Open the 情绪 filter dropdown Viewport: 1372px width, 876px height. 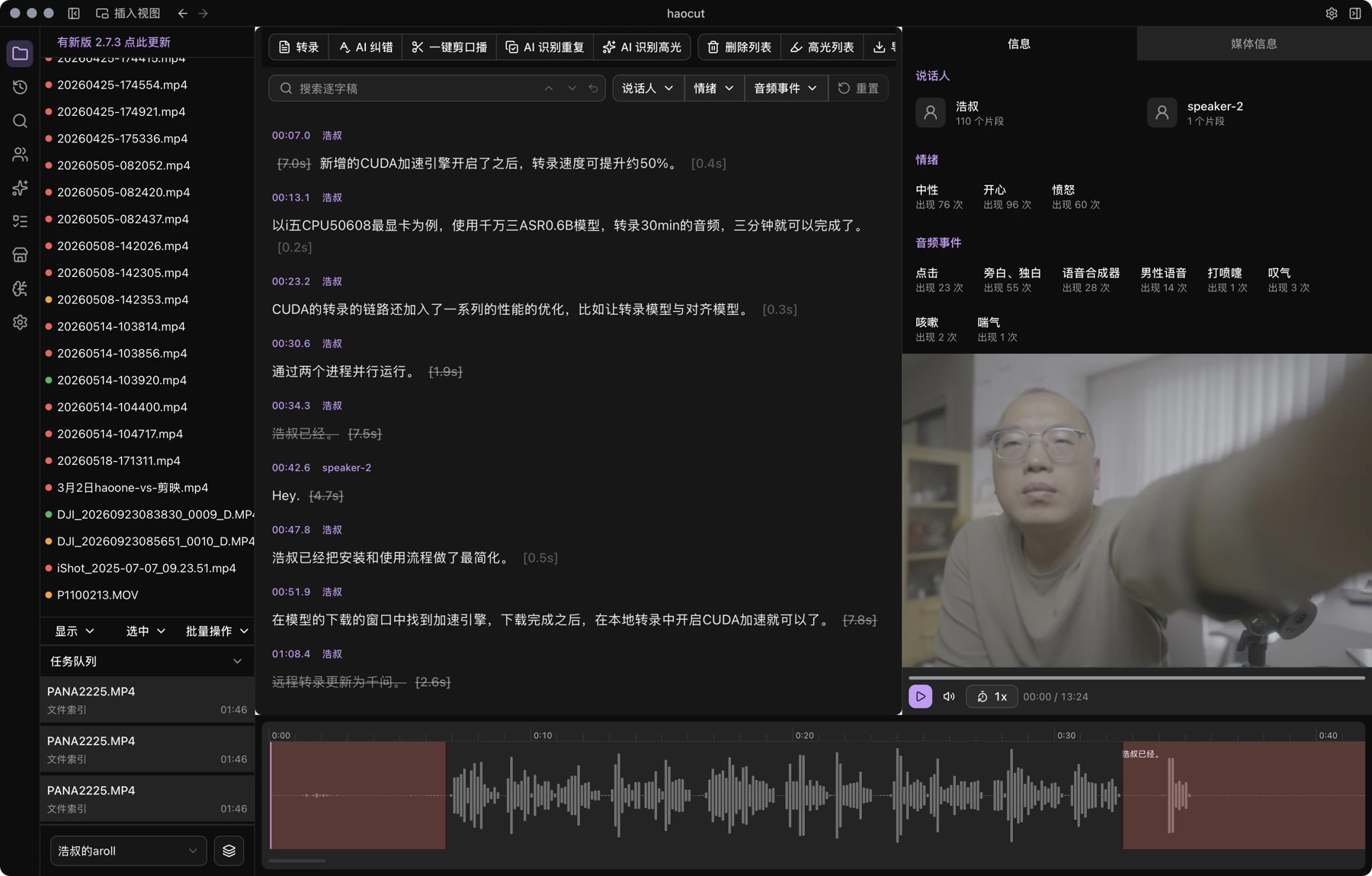(714, 88)
